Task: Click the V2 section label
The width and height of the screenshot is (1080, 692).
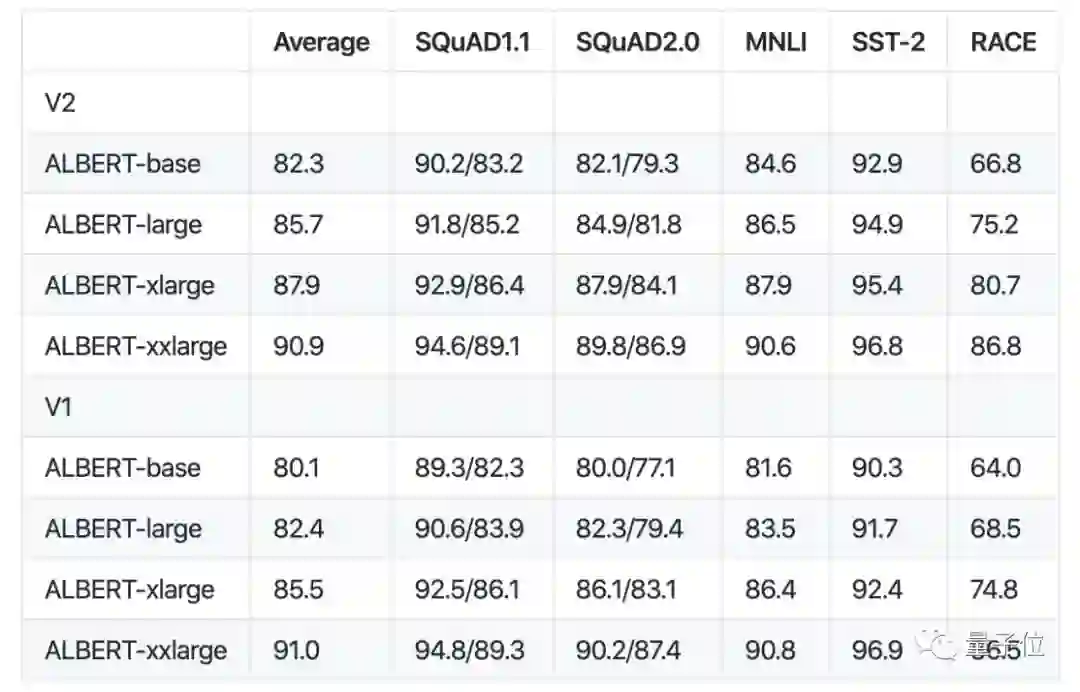Action: click(60, 103)
